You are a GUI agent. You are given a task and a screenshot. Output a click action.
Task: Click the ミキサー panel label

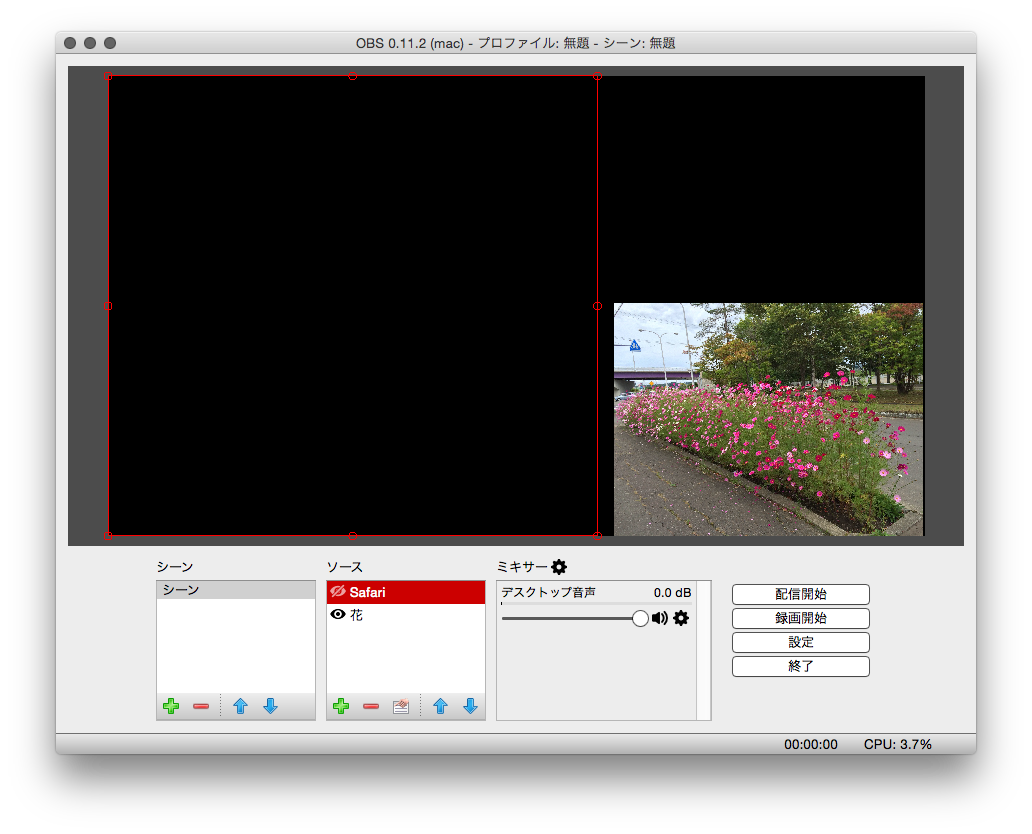[x=522, y=567]
